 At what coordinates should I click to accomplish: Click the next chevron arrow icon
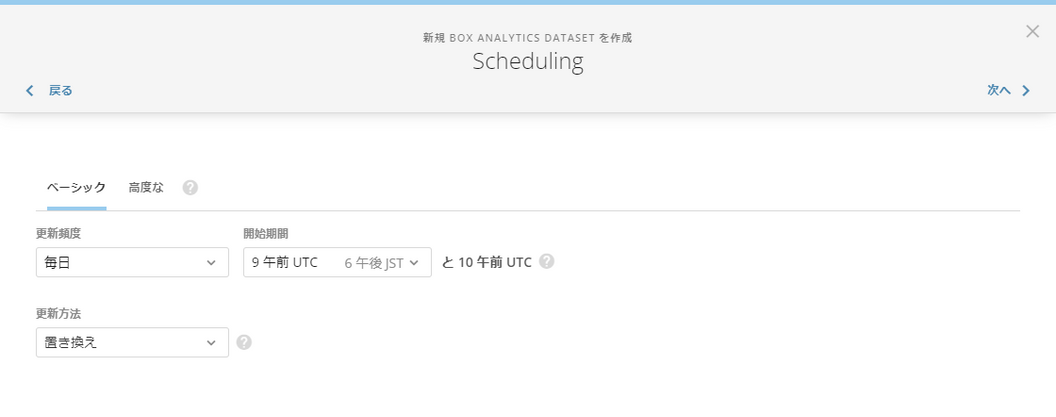point(1026,91)
